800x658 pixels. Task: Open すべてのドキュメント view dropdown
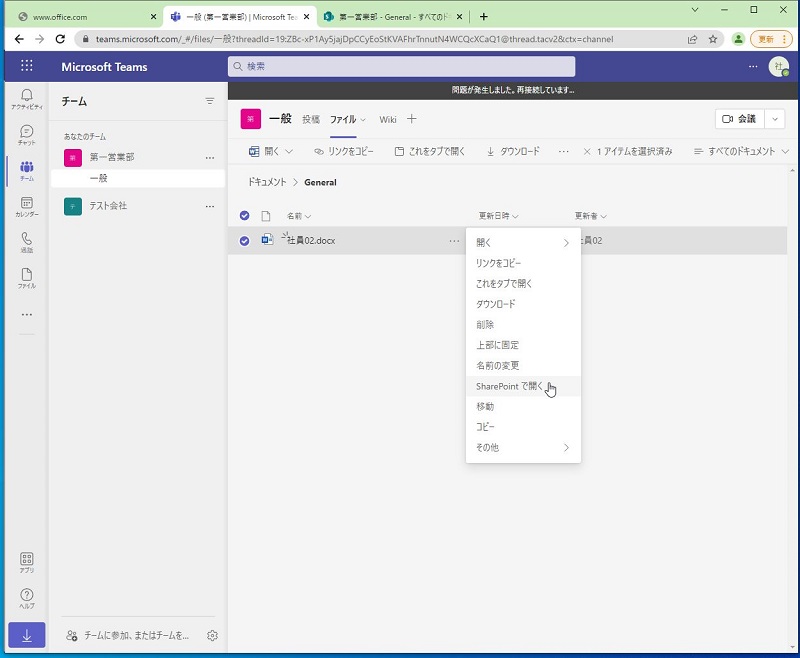pos(741,151)
